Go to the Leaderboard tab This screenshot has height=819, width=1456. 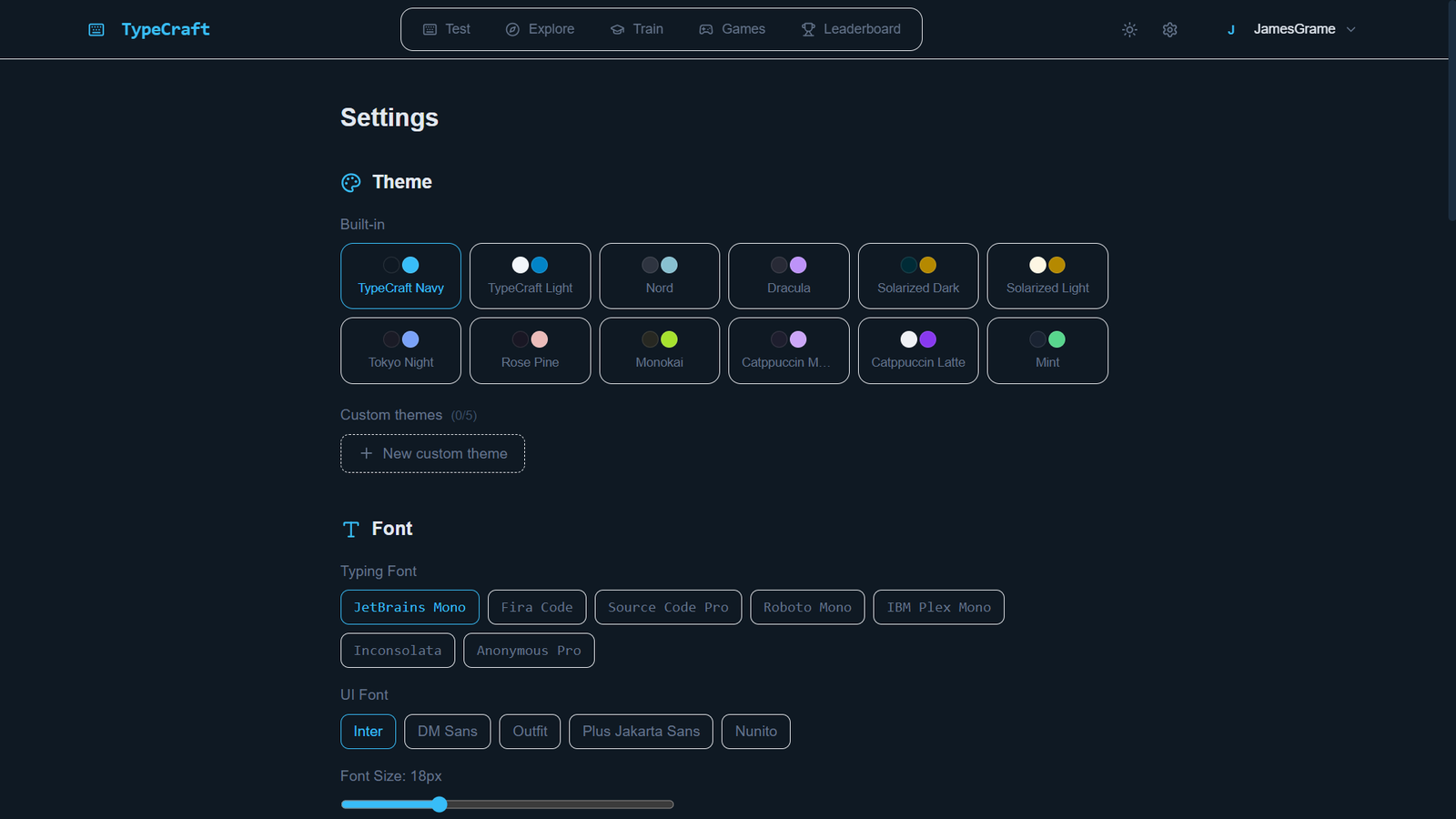[x=852, y=29]
